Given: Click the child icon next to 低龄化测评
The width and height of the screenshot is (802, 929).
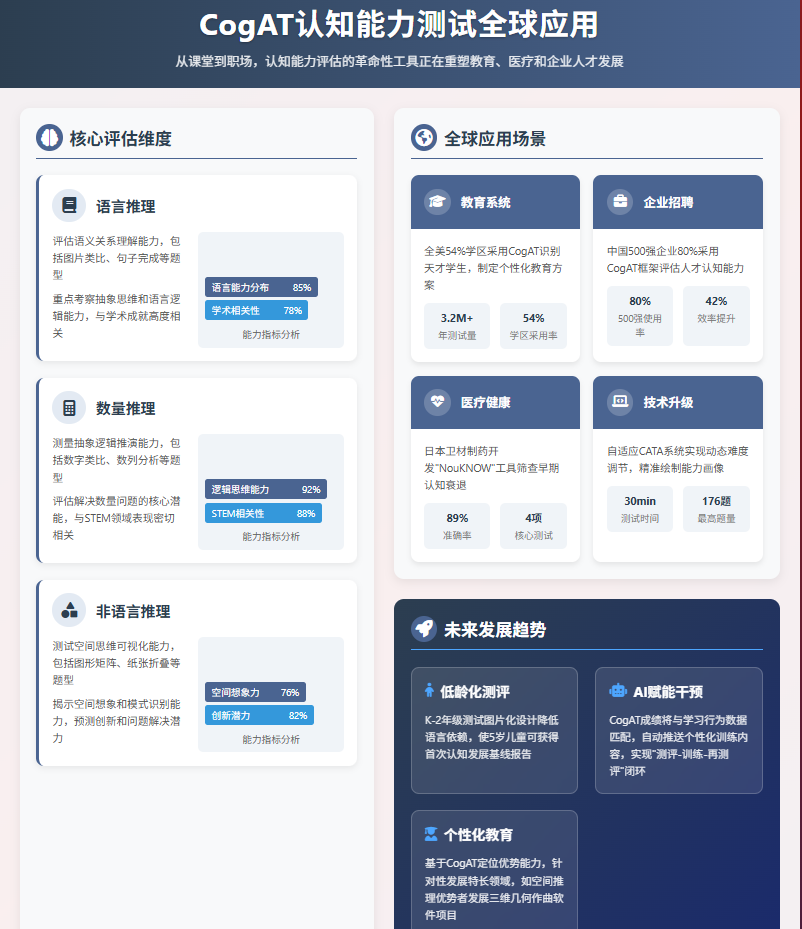Looking at the screenshot, I should [429, 691].
